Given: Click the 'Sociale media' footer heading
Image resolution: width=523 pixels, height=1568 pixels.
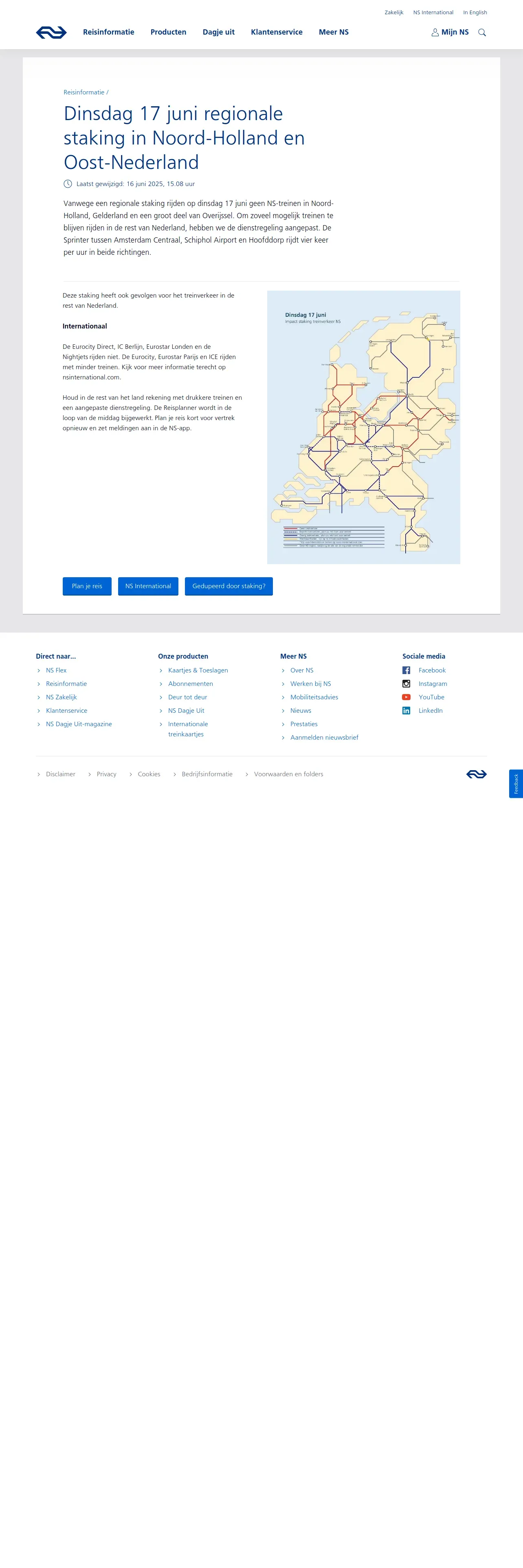Looking at the screenshot, I should (x=424, y=656).
